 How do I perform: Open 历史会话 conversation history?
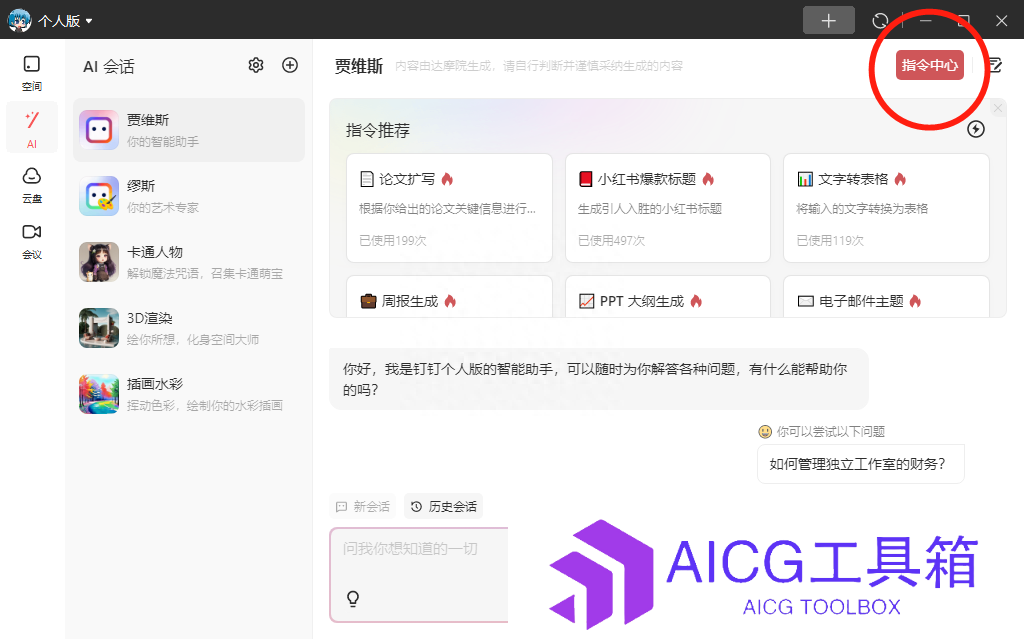[443, 507]
